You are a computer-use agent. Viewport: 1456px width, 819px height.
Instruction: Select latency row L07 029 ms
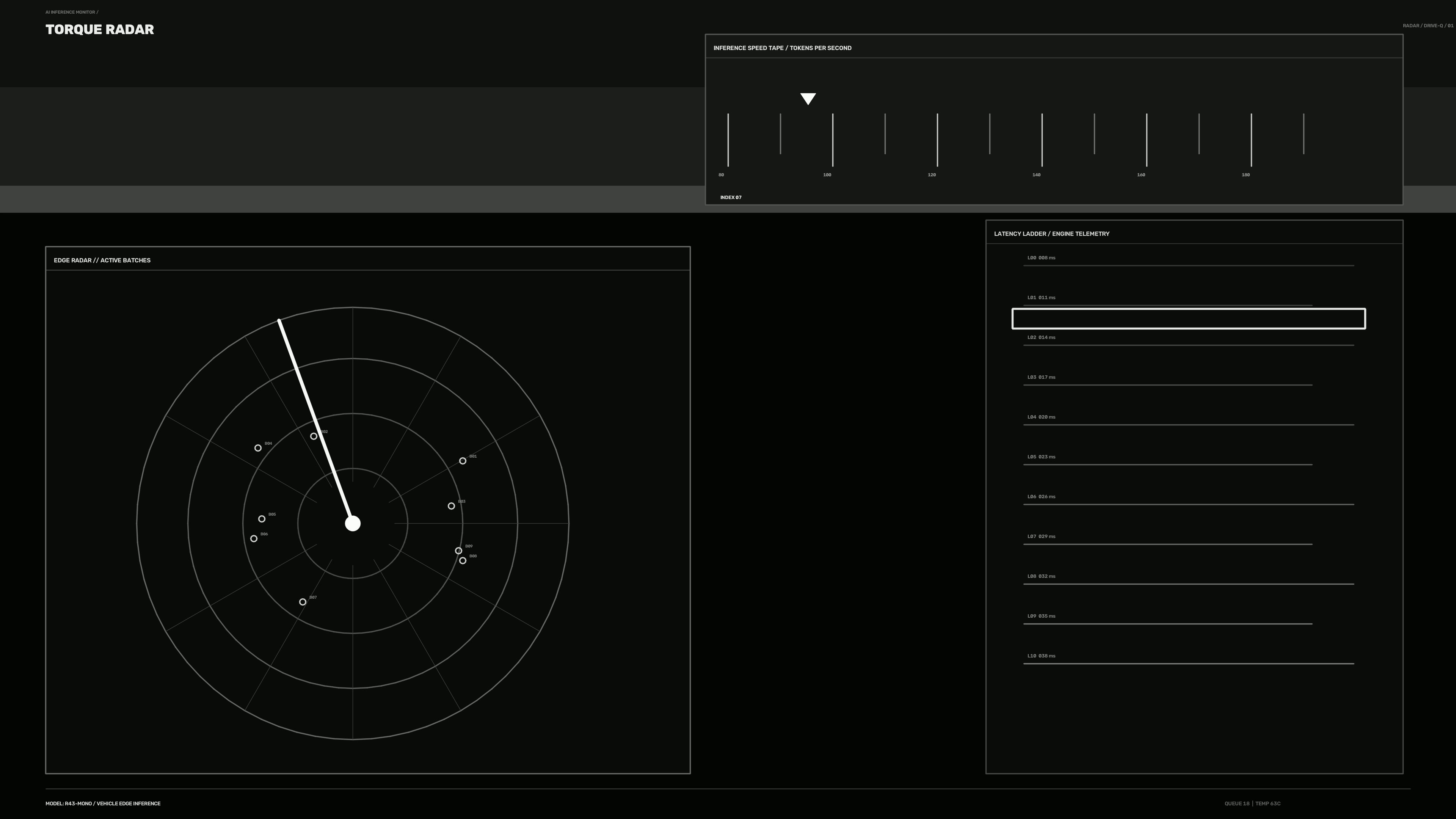pos(1168,540)
